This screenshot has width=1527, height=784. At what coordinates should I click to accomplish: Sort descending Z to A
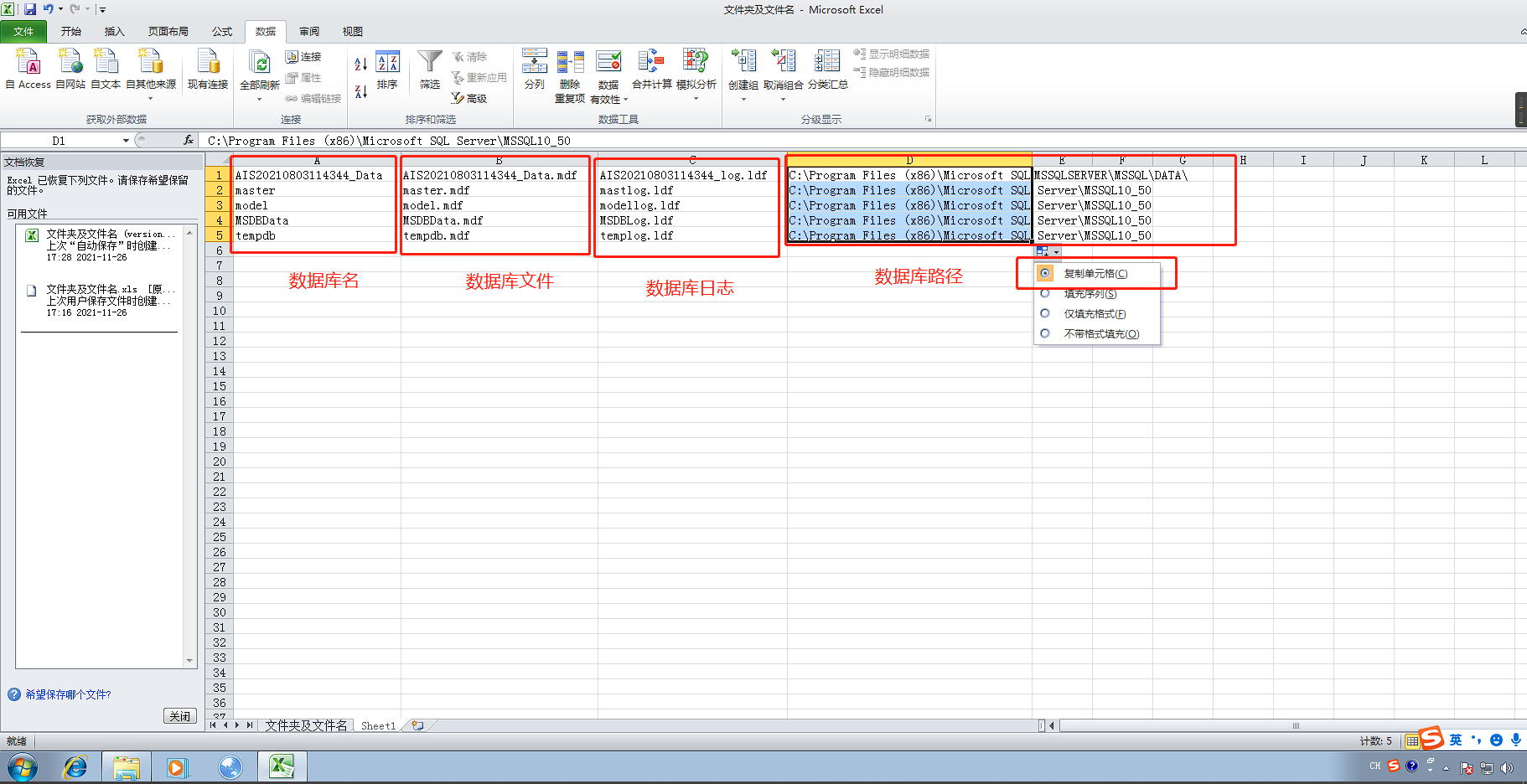pos(360,91)
